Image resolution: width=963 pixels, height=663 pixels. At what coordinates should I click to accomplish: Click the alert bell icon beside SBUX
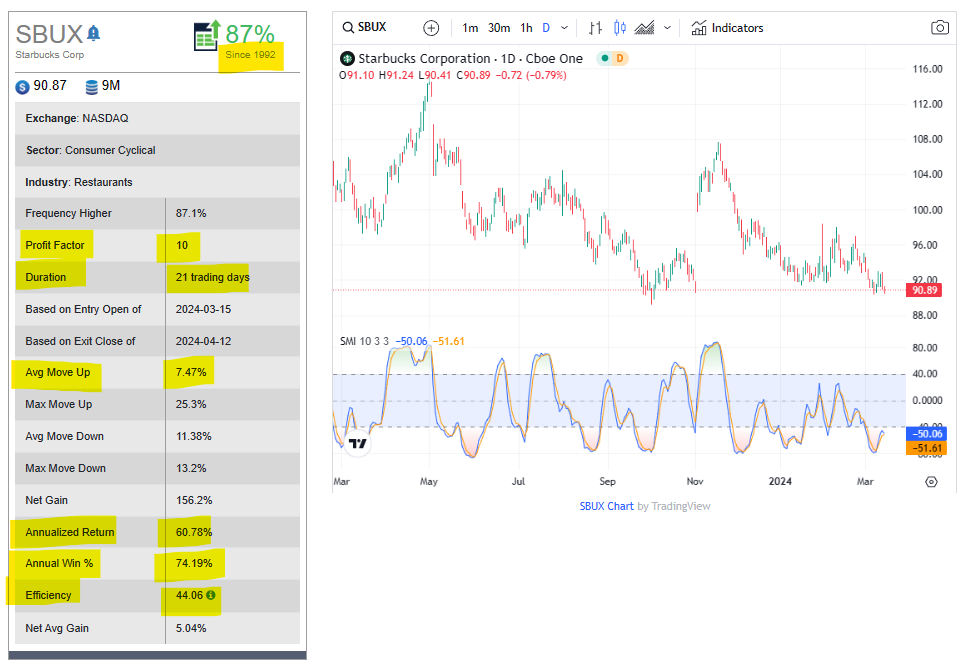(x=93, y=33)
